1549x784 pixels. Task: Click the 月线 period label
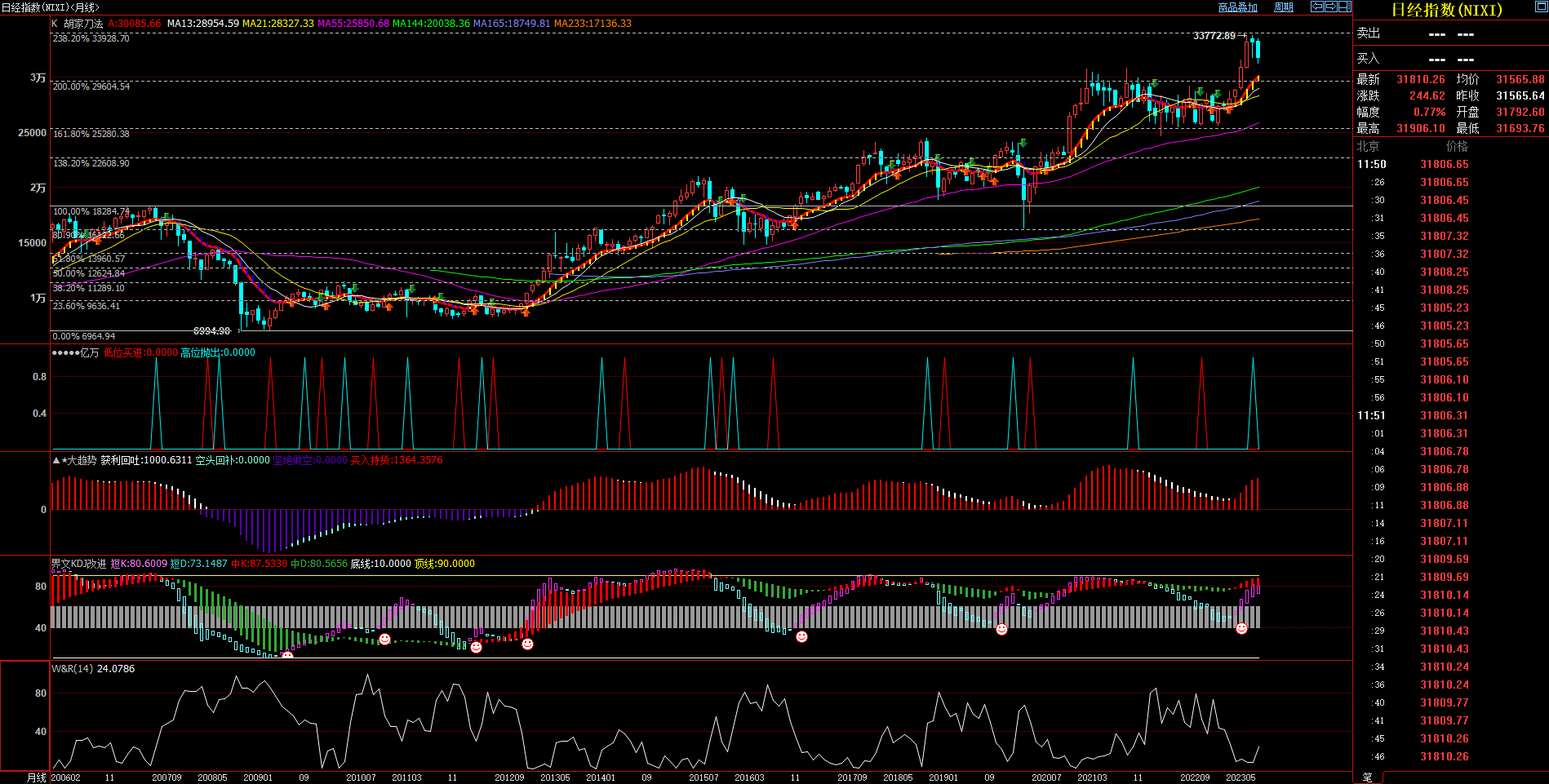[37, 777]
